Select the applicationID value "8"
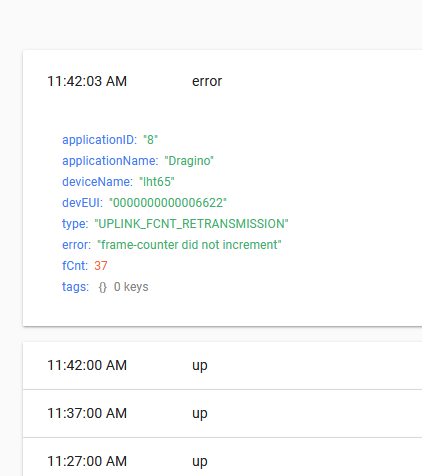The width and height of the screenshot is (422, 476). [x=150, y=140]
